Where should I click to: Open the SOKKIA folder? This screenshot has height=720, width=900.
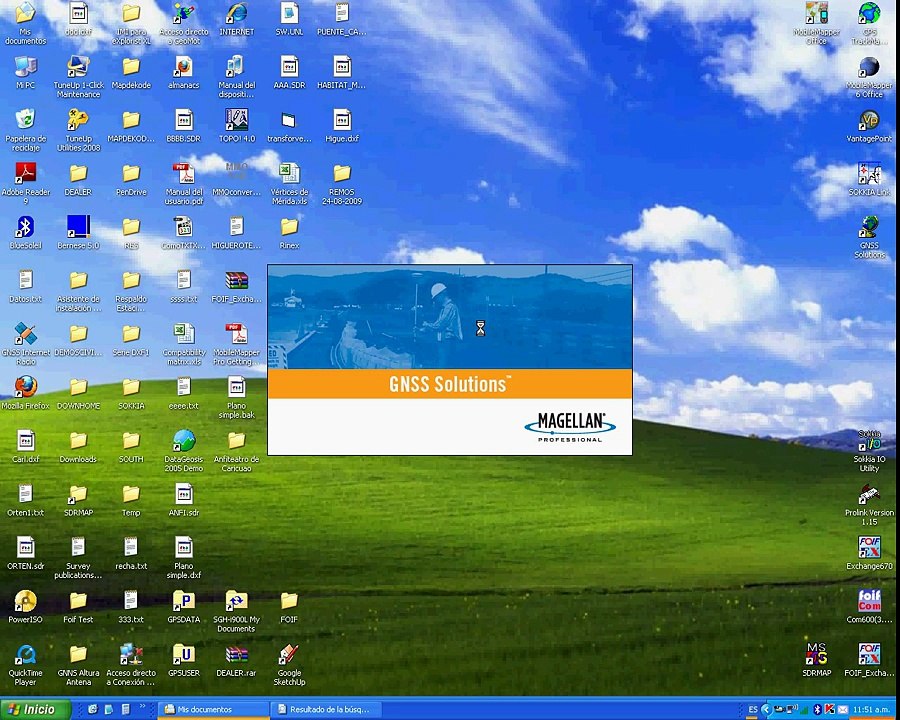(x=131, y=388)
